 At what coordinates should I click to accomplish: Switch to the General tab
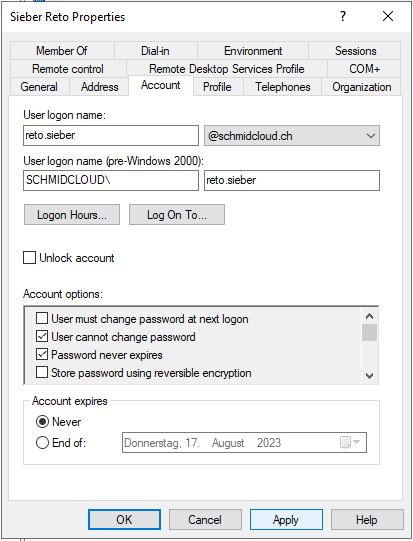pyautogui.click(x=39, y=87)
